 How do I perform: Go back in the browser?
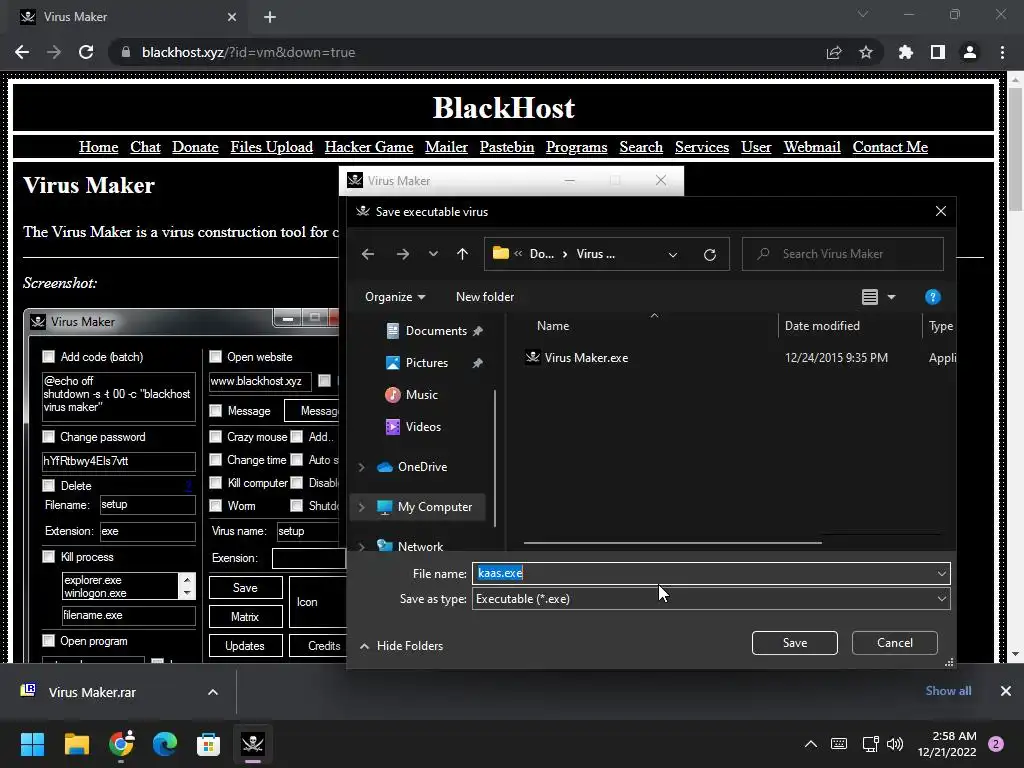point(22,52)
